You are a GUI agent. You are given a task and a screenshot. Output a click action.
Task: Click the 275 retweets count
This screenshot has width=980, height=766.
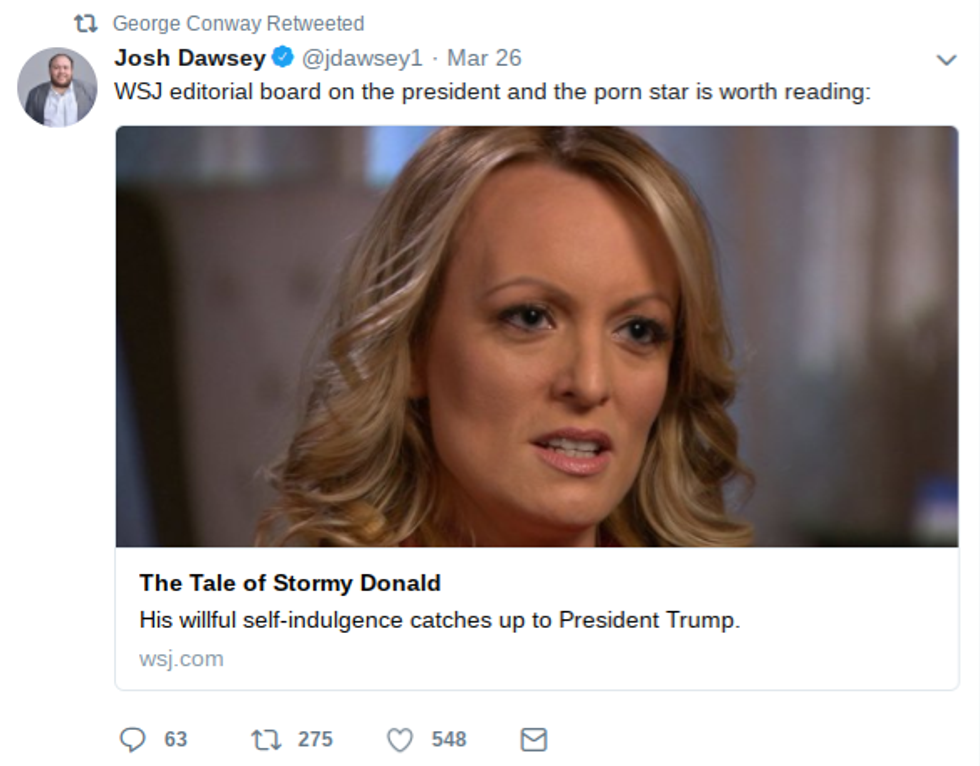(x=315, y=739)
